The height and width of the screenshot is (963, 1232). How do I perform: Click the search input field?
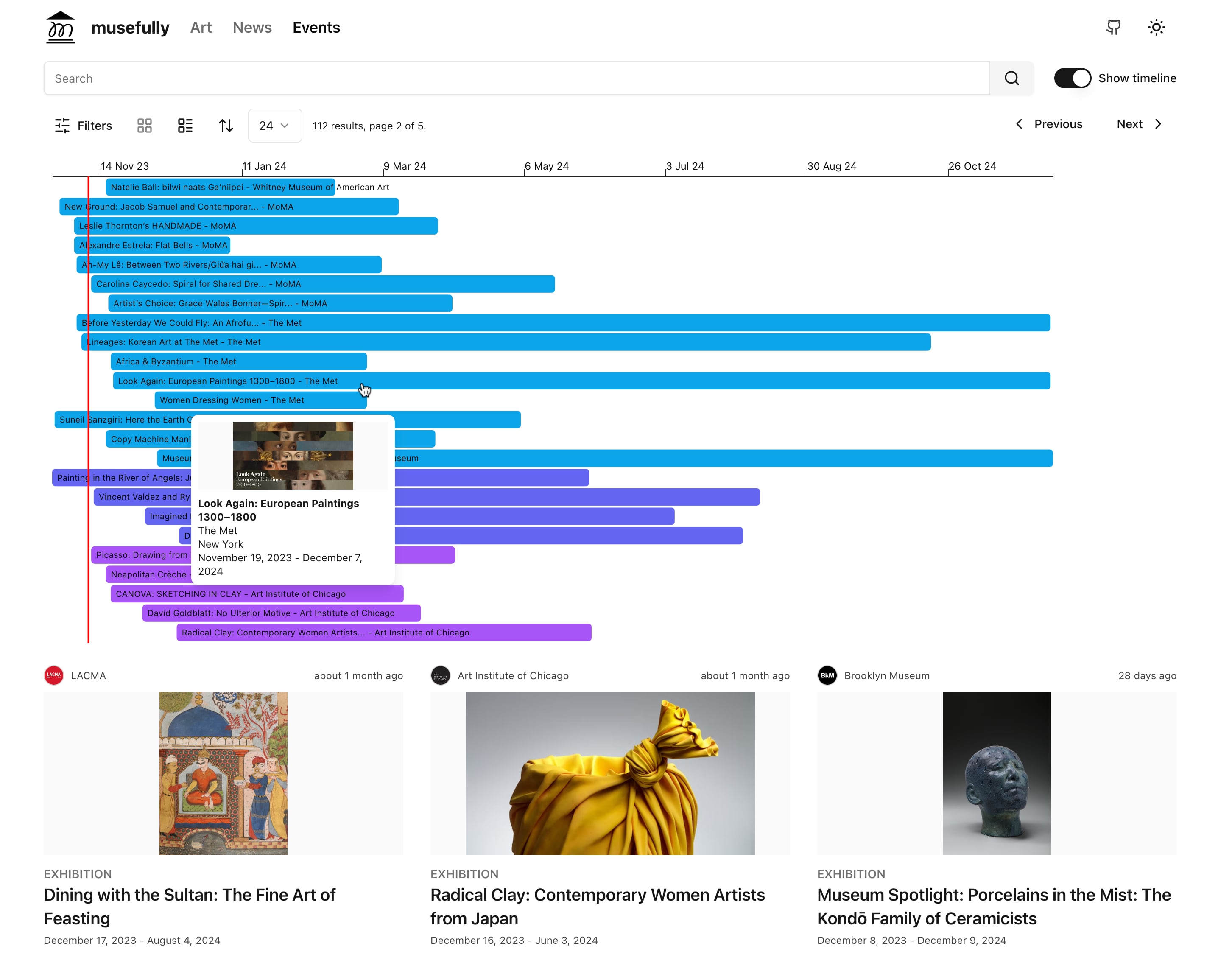pyautogui.click(x=517, y=78)
